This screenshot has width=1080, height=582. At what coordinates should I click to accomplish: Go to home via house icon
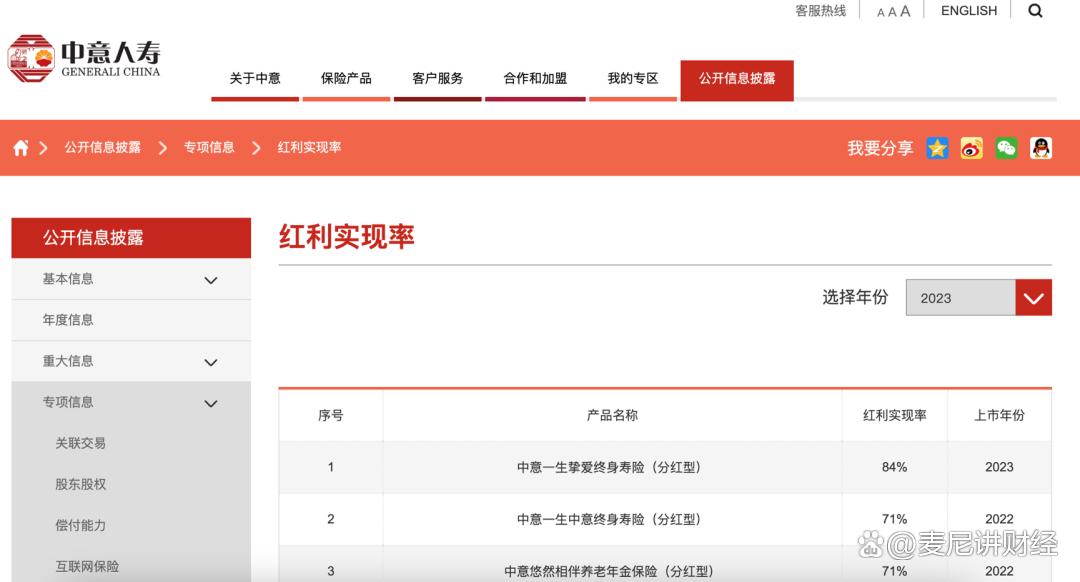point(21,147)
